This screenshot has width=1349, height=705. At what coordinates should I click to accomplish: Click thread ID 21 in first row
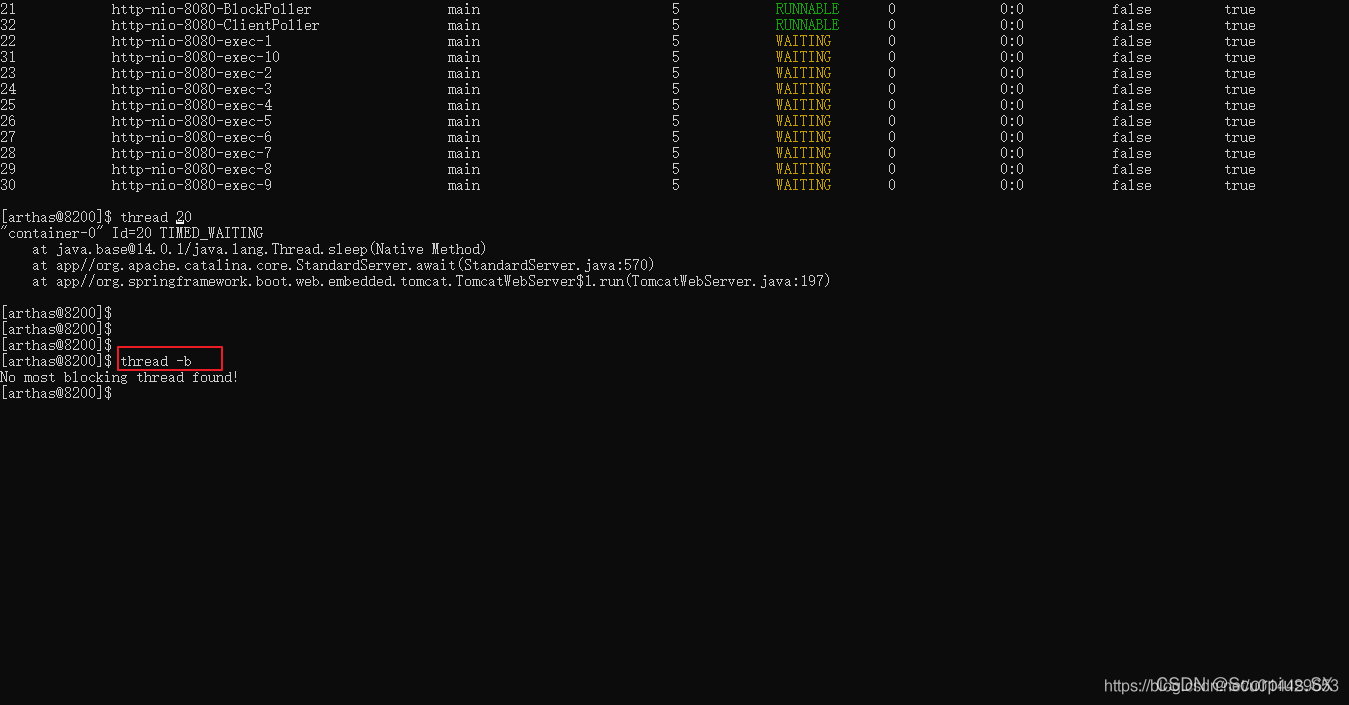[8, 9]
